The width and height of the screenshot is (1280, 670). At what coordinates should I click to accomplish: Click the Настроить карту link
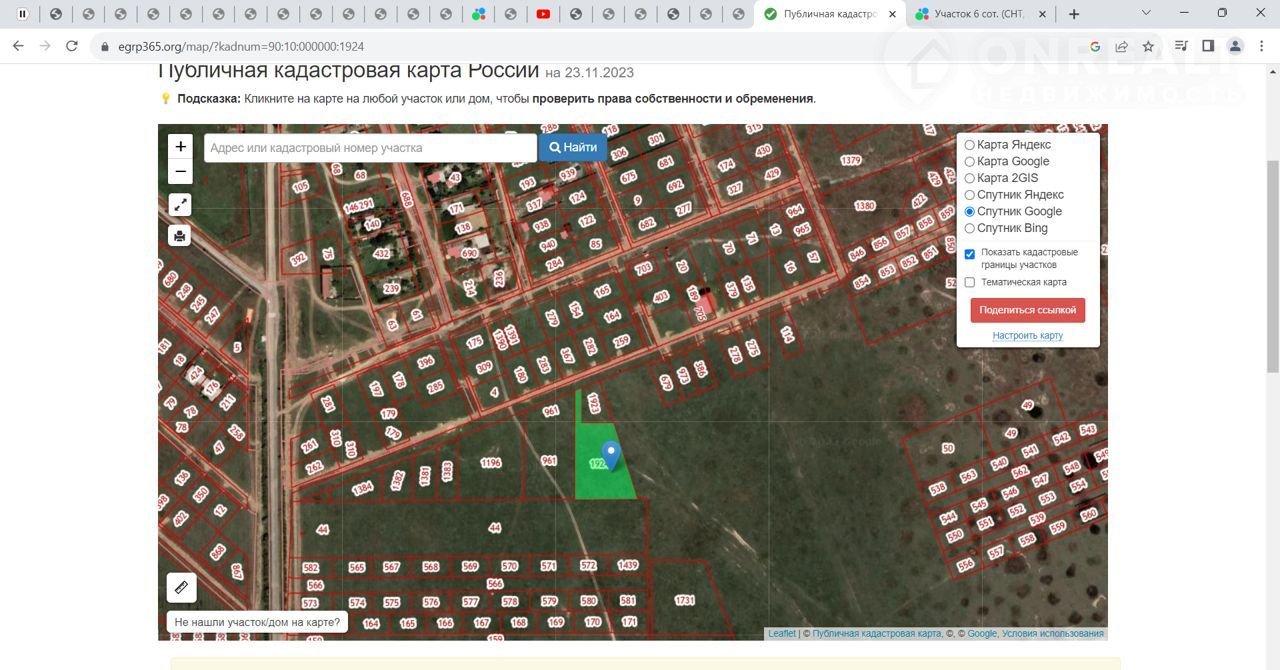pos(1027,336)
